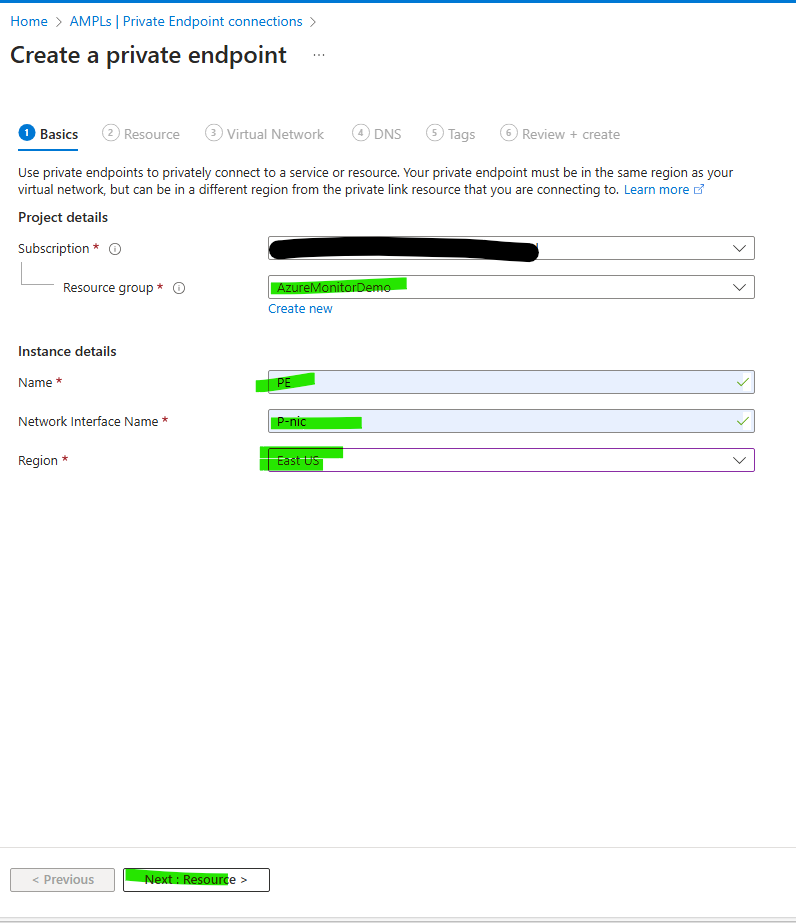Click the Resource group info icon
The height and width of the screenshot is (923, 796).
click(179, 288)
